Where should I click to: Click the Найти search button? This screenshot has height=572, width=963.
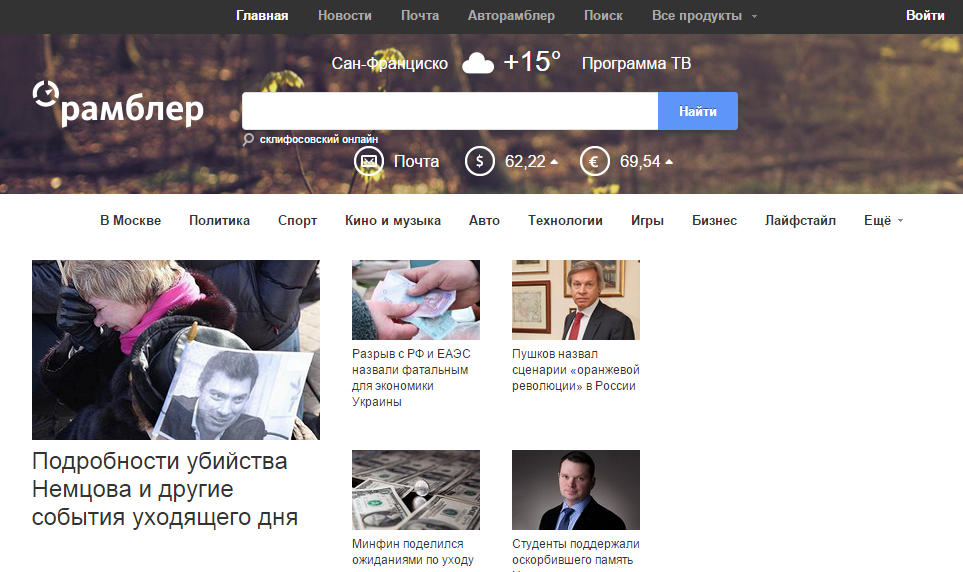(x=698, y=111)
